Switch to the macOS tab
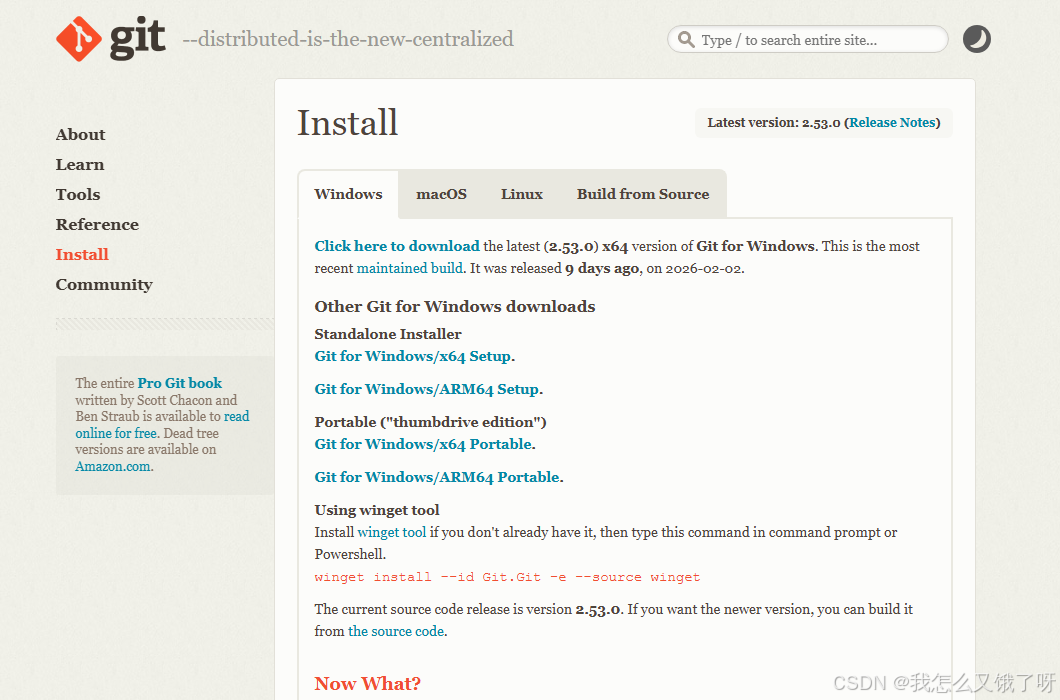The height and width of the screenshot is (700, 1060). click(x=441, y=194)
